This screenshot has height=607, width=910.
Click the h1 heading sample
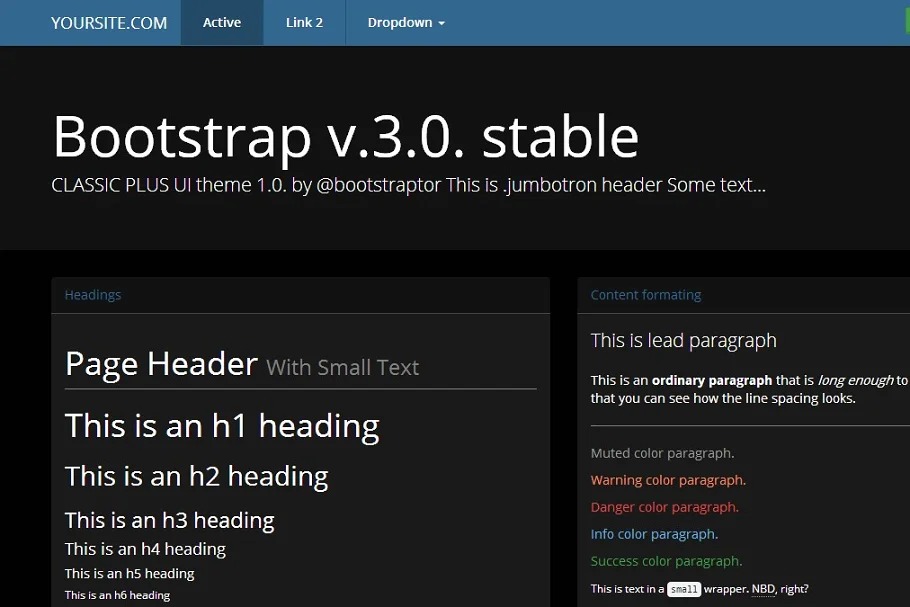(222, 426)
